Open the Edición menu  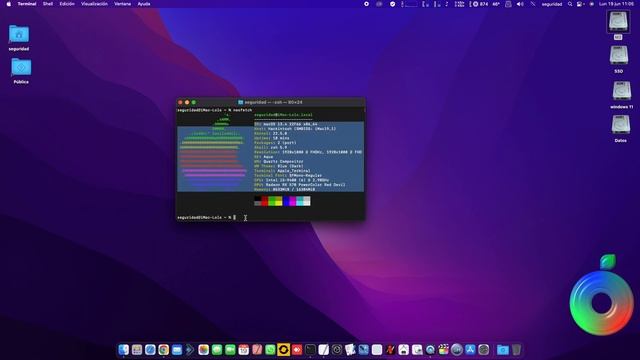click(67, 4)
